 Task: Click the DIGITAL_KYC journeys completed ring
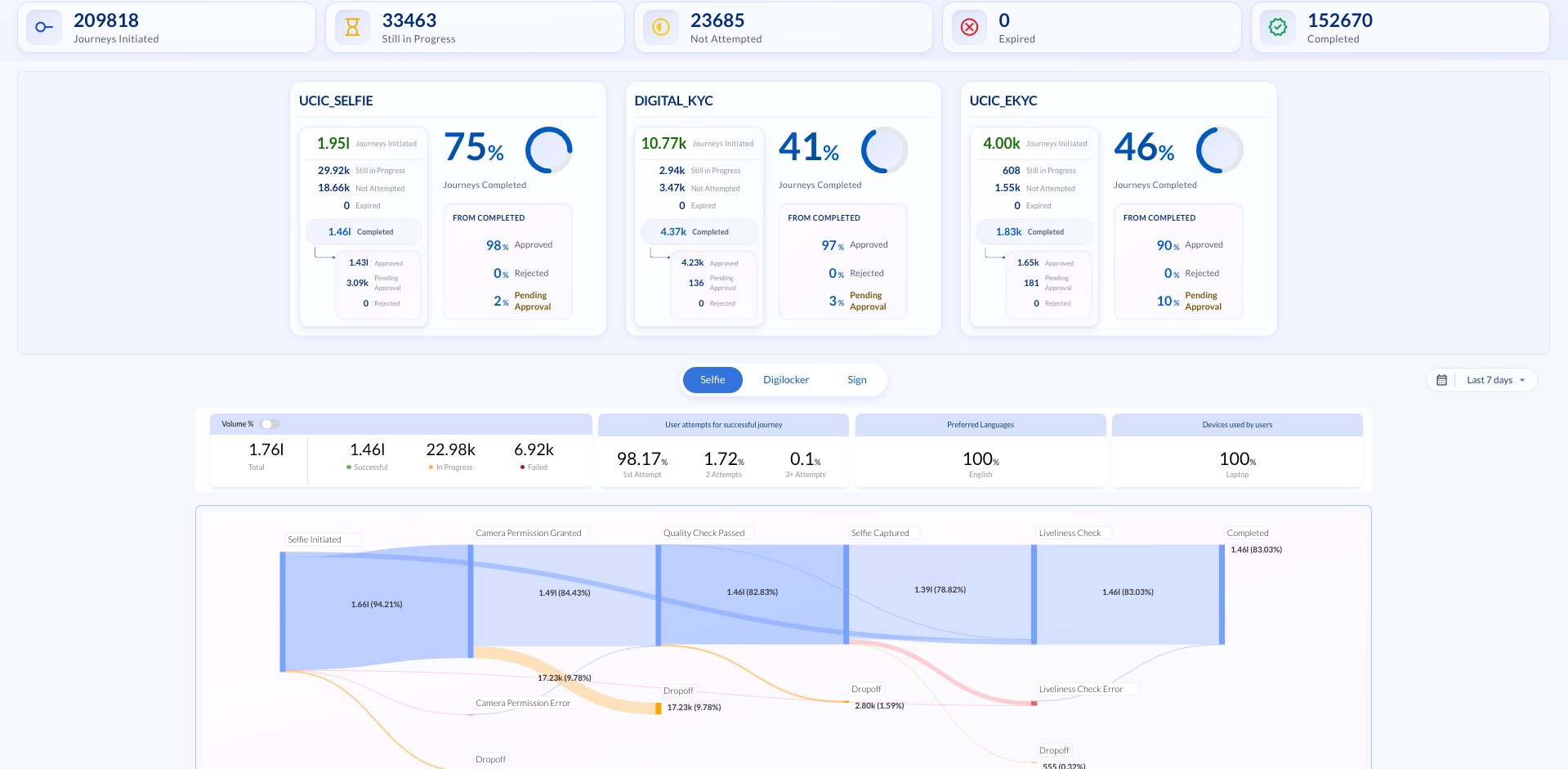pyautogui.click(x=884, y=150)
